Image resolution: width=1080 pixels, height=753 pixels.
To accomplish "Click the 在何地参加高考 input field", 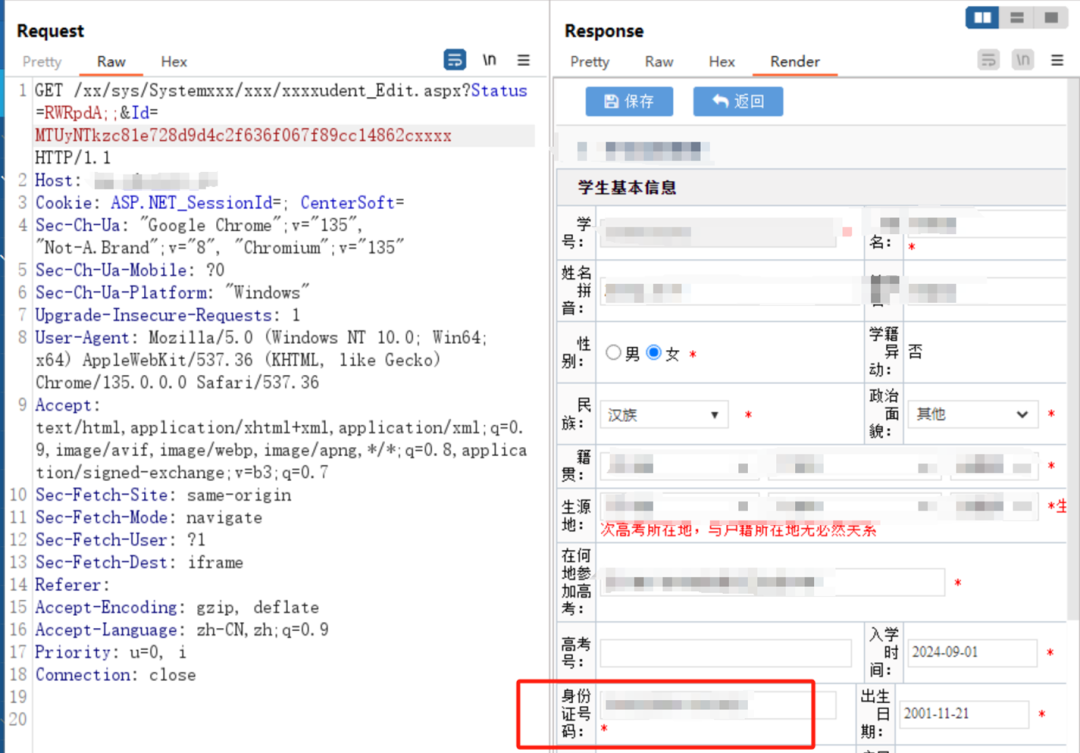I will point(772,582).
